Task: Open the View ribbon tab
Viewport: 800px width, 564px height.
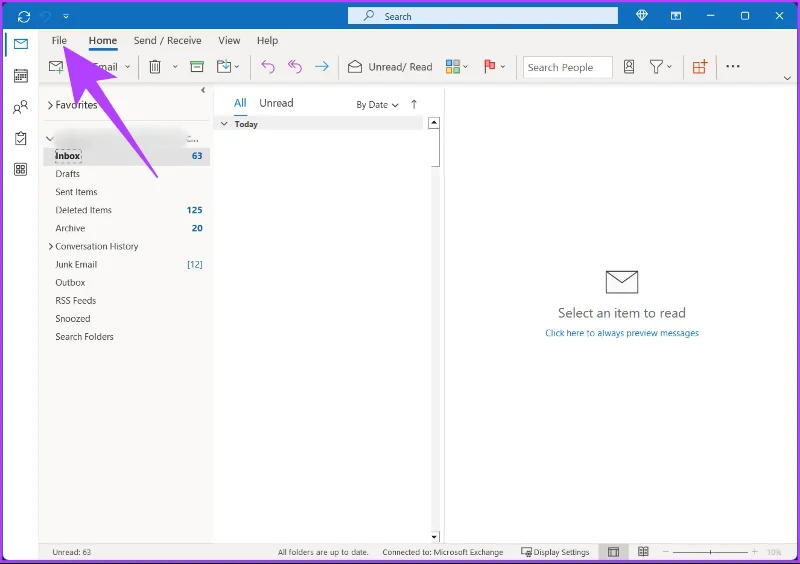Action: 229,40
